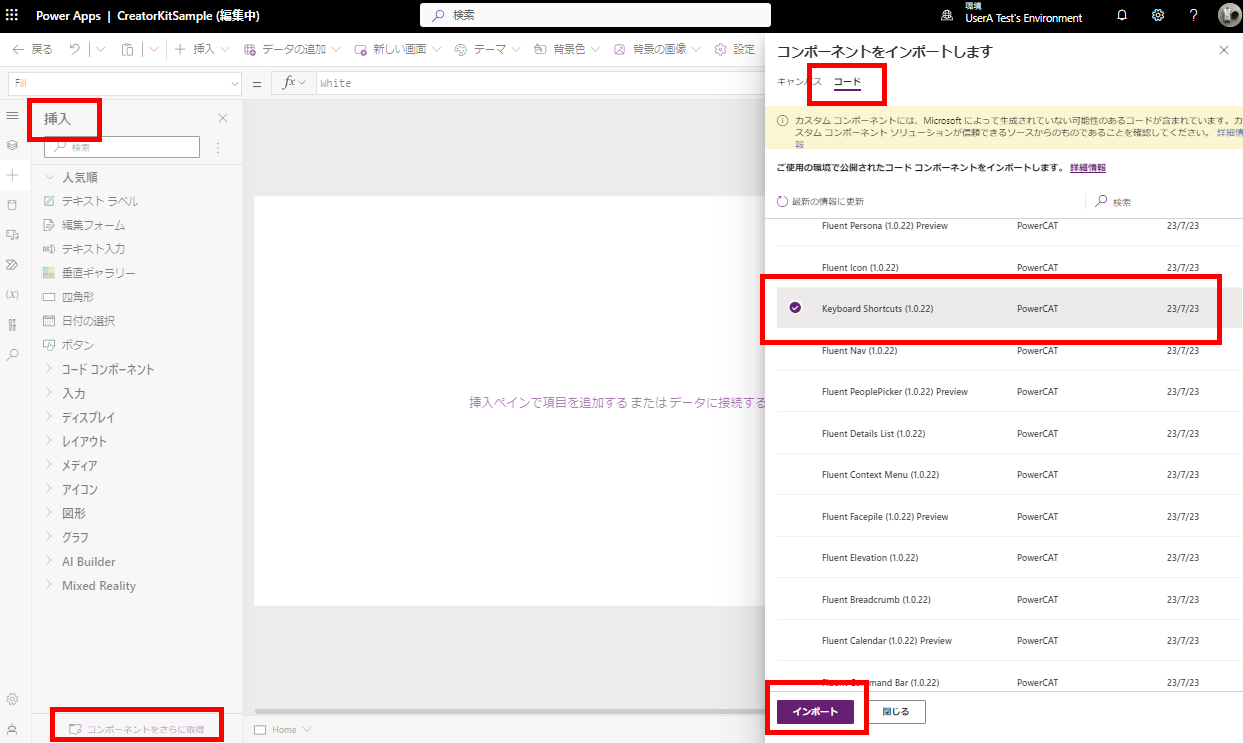Viewport: 1243px width, 743px height.
Task: Open the 詳細情報 link about code components
Action: (1087, 167)
